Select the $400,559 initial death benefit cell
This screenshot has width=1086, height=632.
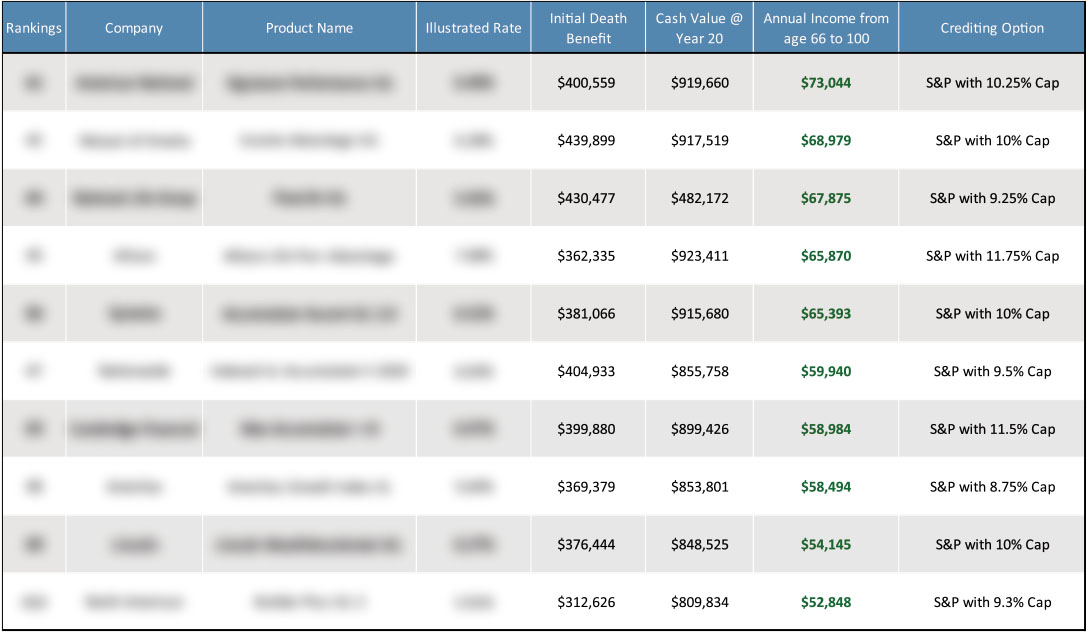tap(588, 82)
